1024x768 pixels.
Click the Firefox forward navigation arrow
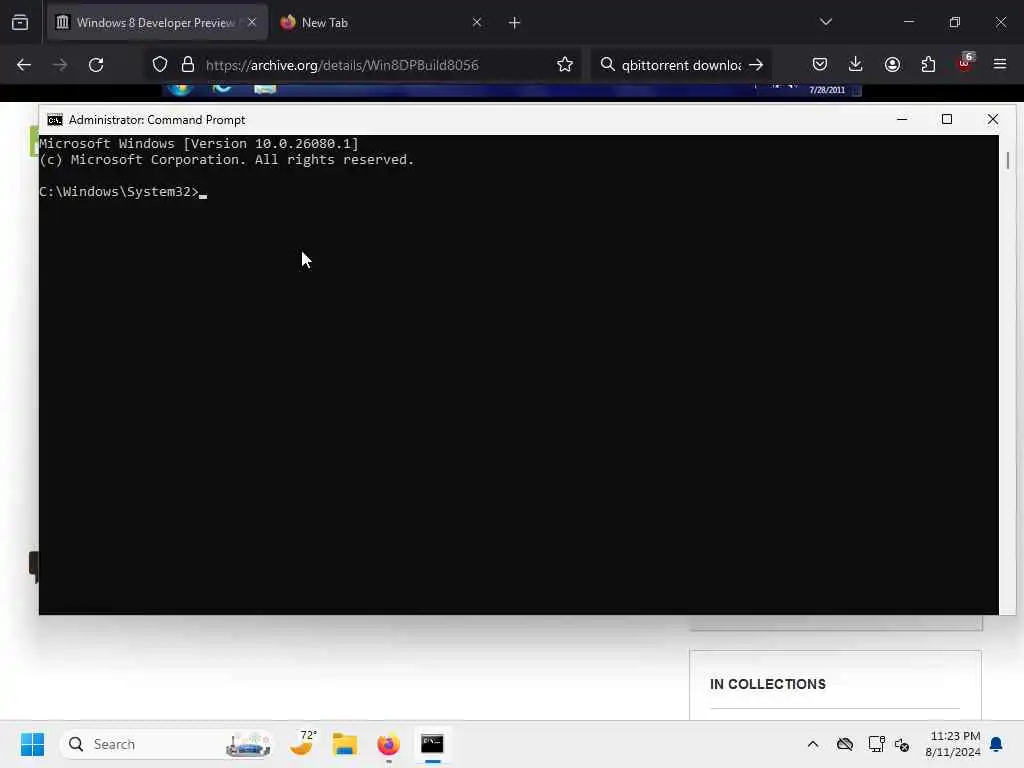pyautogui.click(x=59, y=65)
